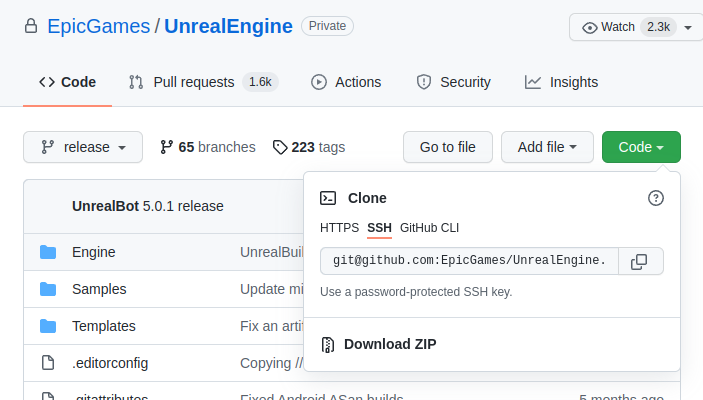This screenshot has width=703, height=400.
Task: Open the 5.0.1 release commit message
Action: (x=183, y=206)
